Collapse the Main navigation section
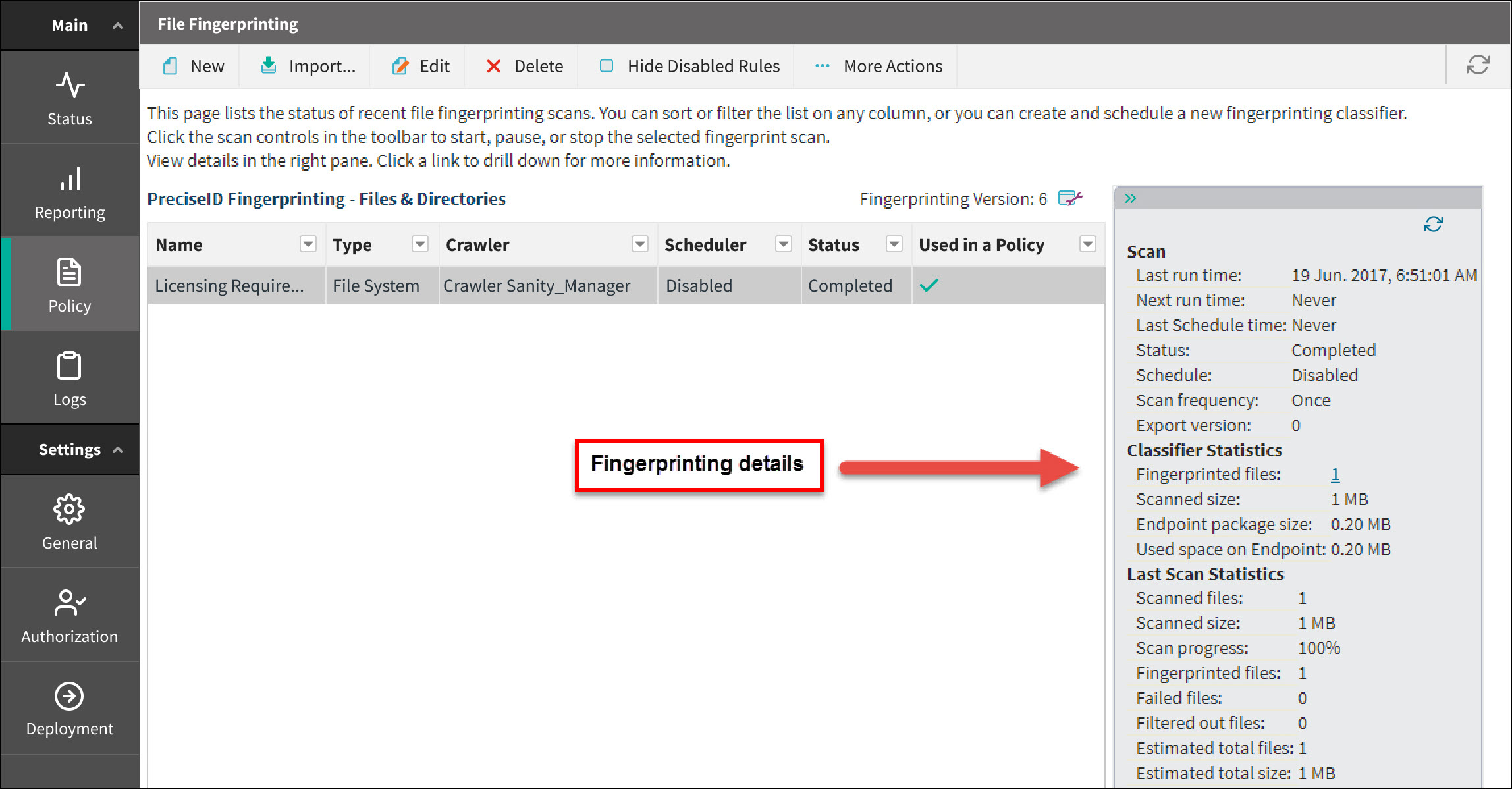The width and height of the screenshot is (1512, 789). [x=118, y=26]
